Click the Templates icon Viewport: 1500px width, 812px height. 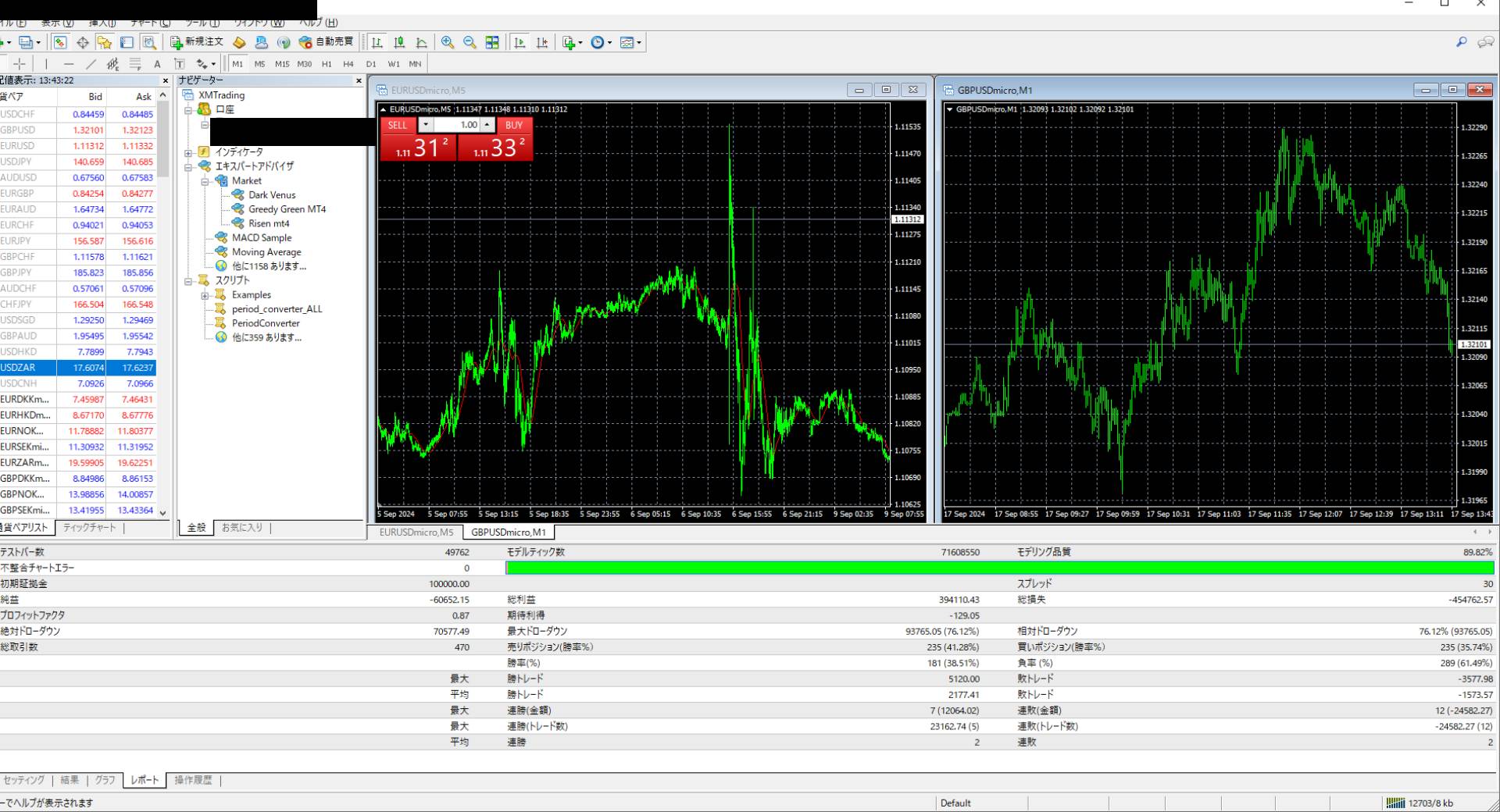[627, 42]
